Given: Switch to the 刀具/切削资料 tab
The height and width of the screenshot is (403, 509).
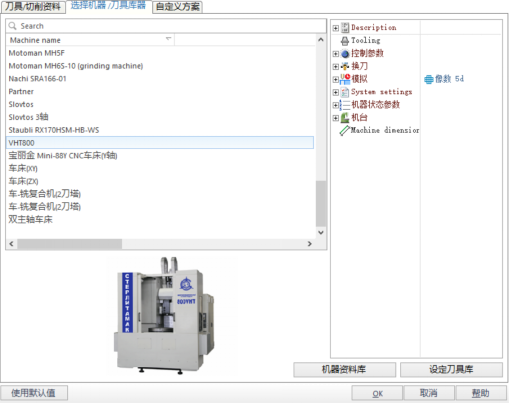Looking at the screenshot, I should click(33, 7).
